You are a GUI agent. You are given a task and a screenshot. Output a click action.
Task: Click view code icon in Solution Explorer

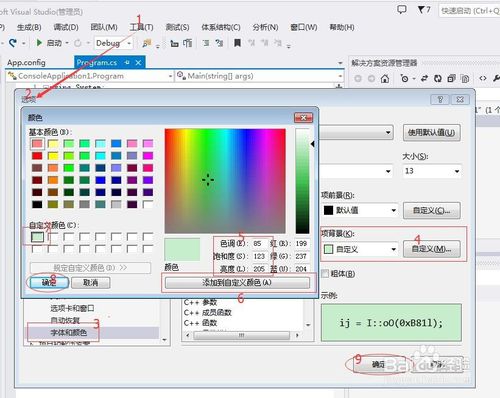(x=483, y=78)
